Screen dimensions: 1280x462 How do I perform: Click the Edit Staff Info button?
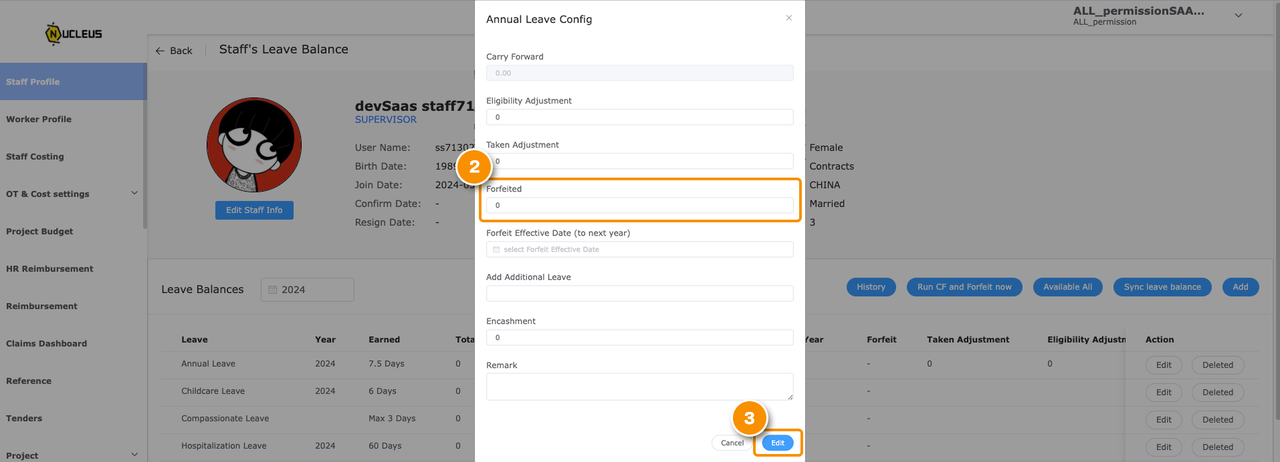(x=254, y=210)
